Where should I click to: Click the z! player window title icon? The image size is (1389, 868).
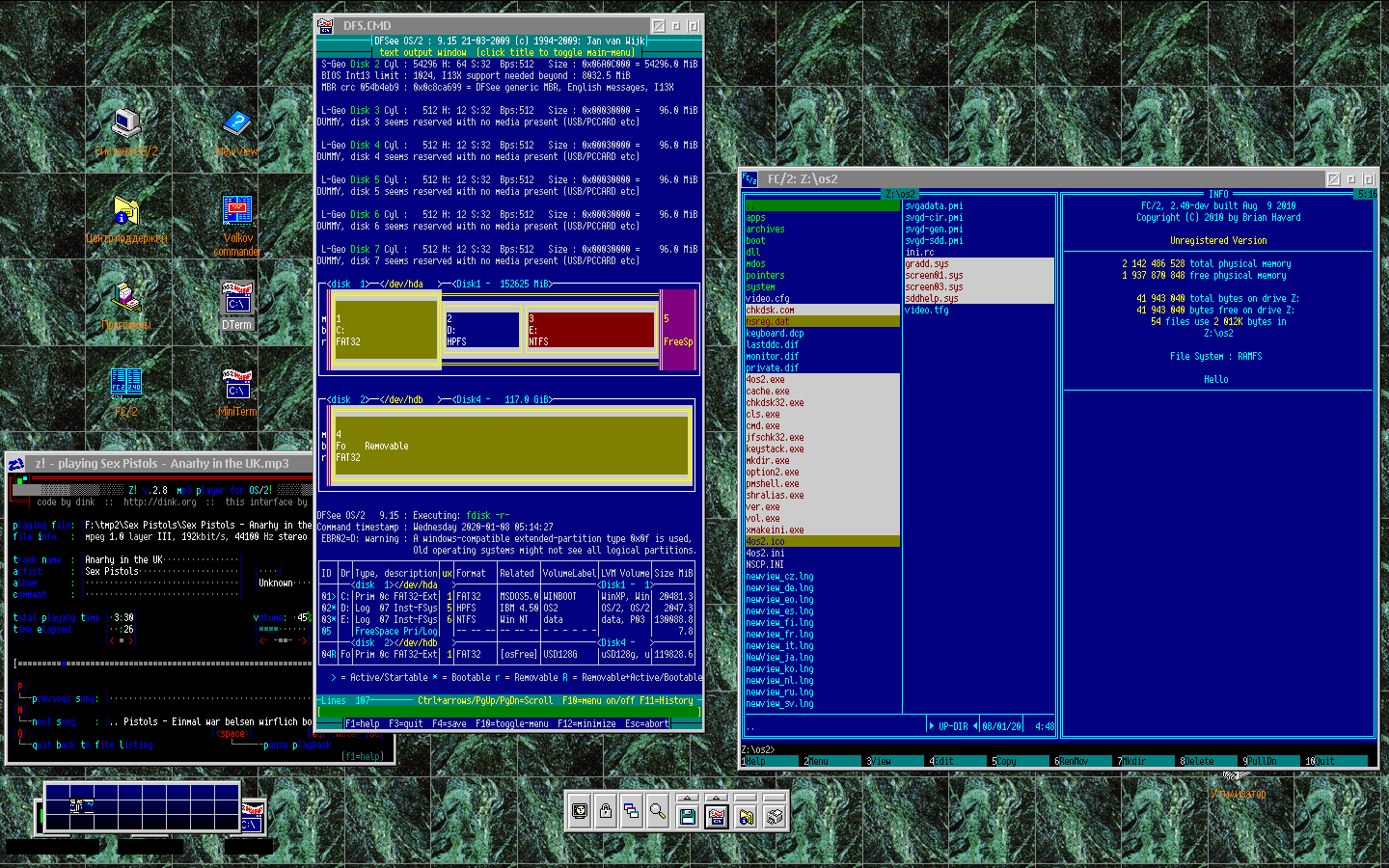pyautogui.click(x=16, y=464)
